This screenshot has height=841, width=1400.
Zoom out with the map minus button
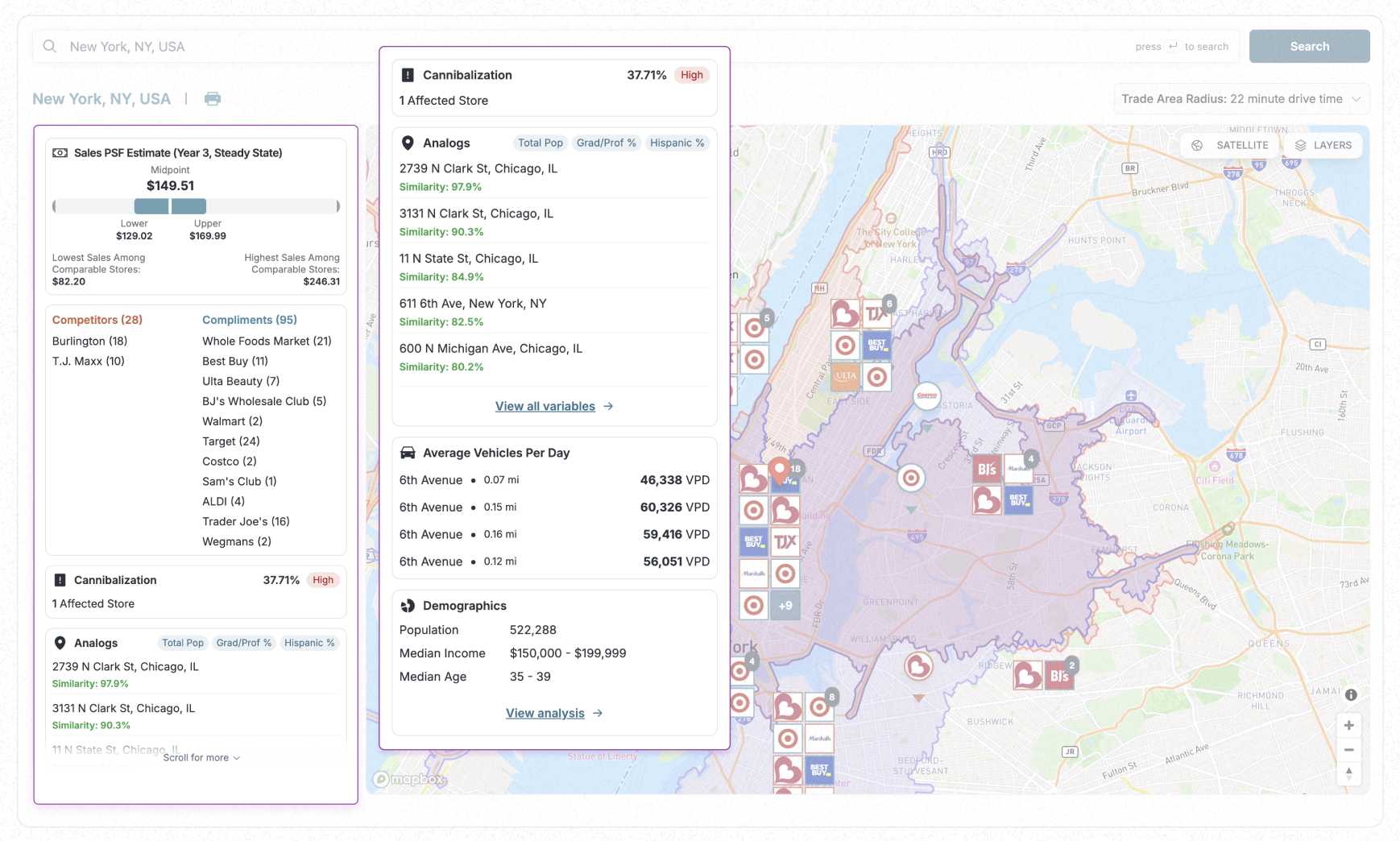pos(1348,750)
